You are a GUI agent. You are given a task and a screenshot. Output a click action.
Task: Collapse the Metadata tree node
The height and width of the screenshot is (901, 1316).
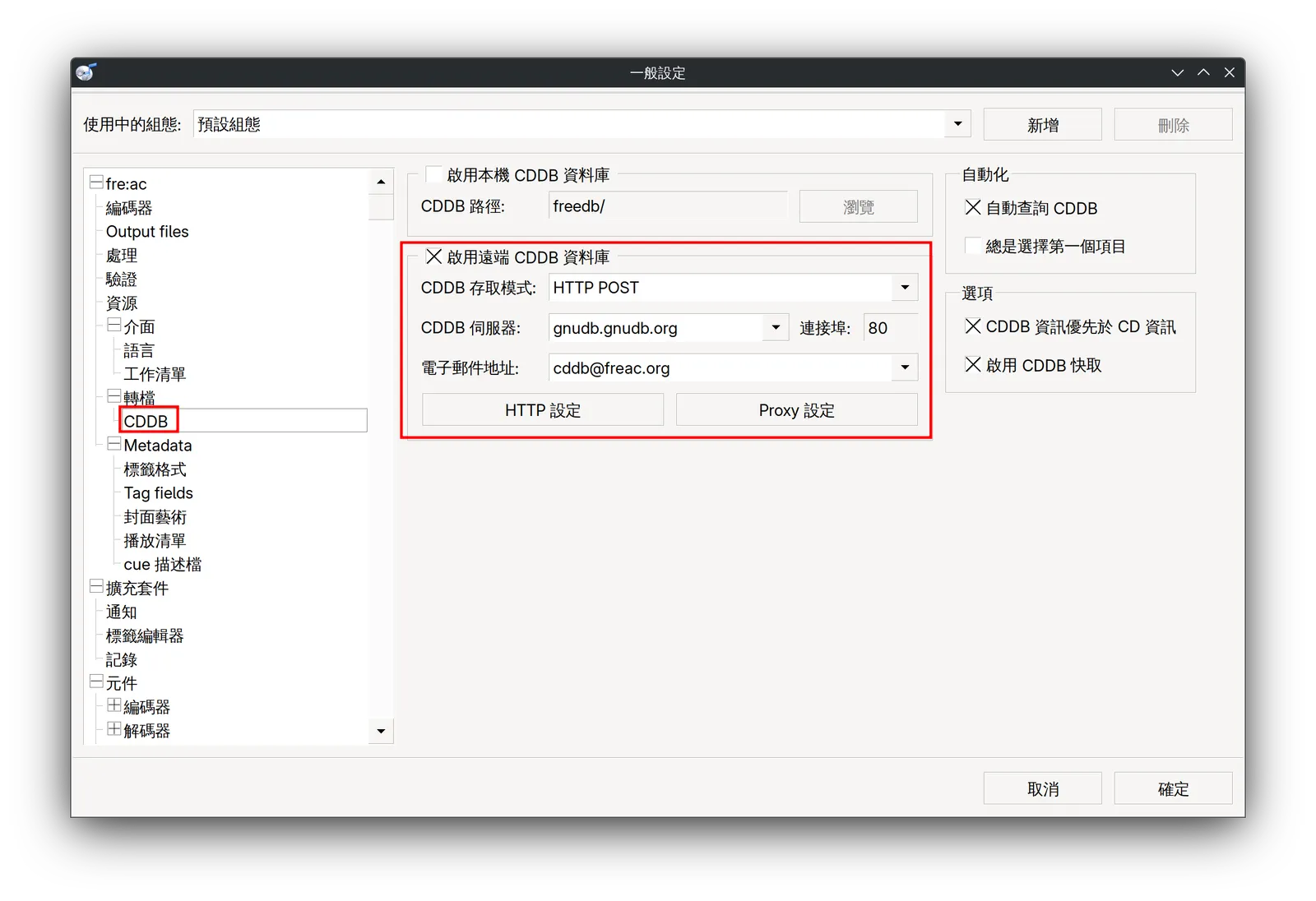pyautogui.click(x=114, y=444)
